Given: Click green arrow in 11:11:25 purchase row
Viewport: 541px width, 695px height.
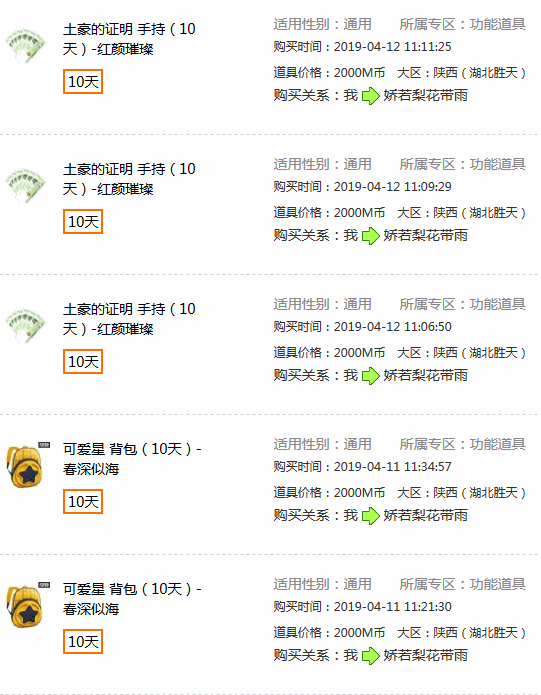Looking at the screenshot, I should pyautogui.click(x=370, y=96).
